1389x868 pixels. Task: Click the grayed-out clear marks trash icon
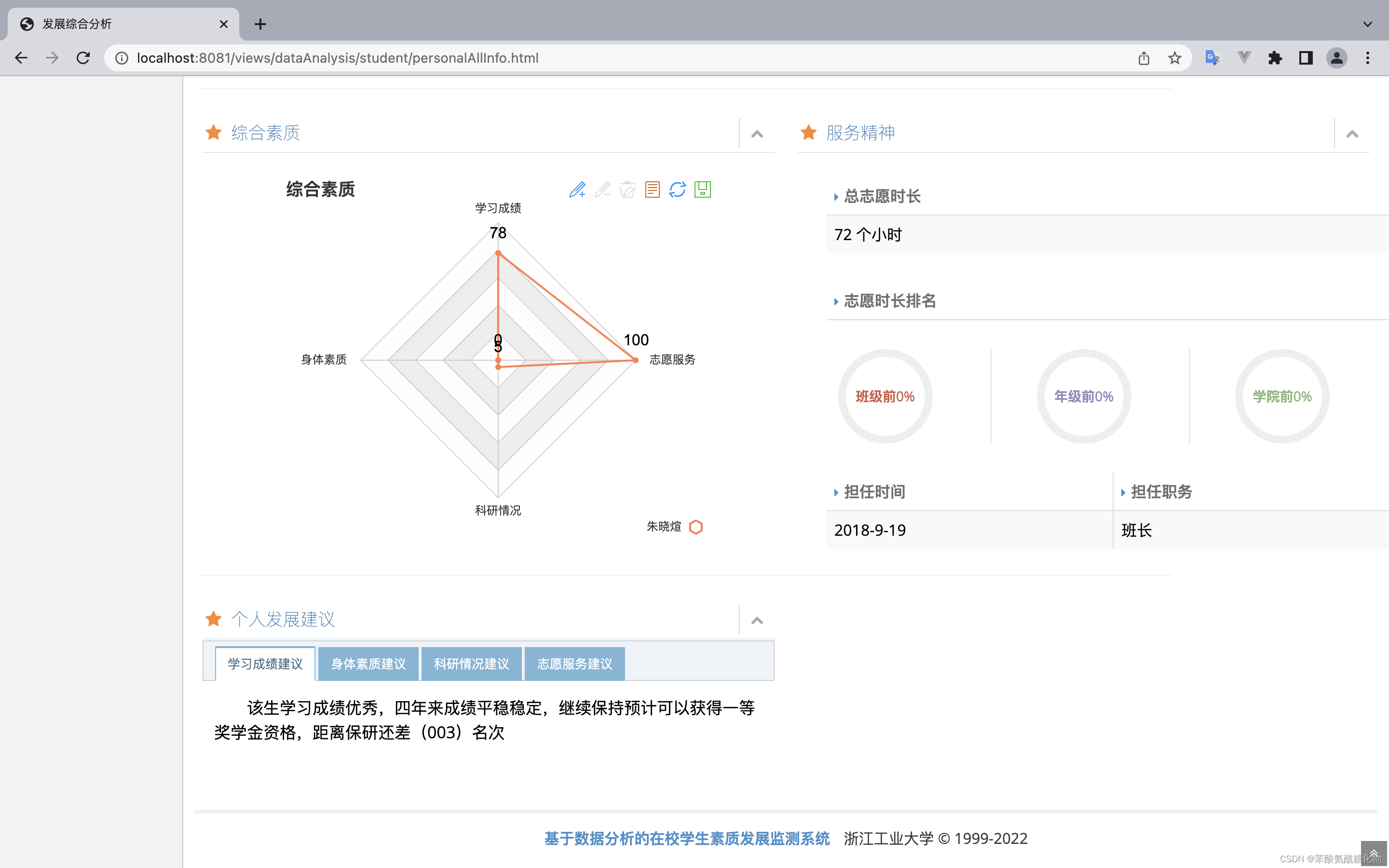(627, 190)
